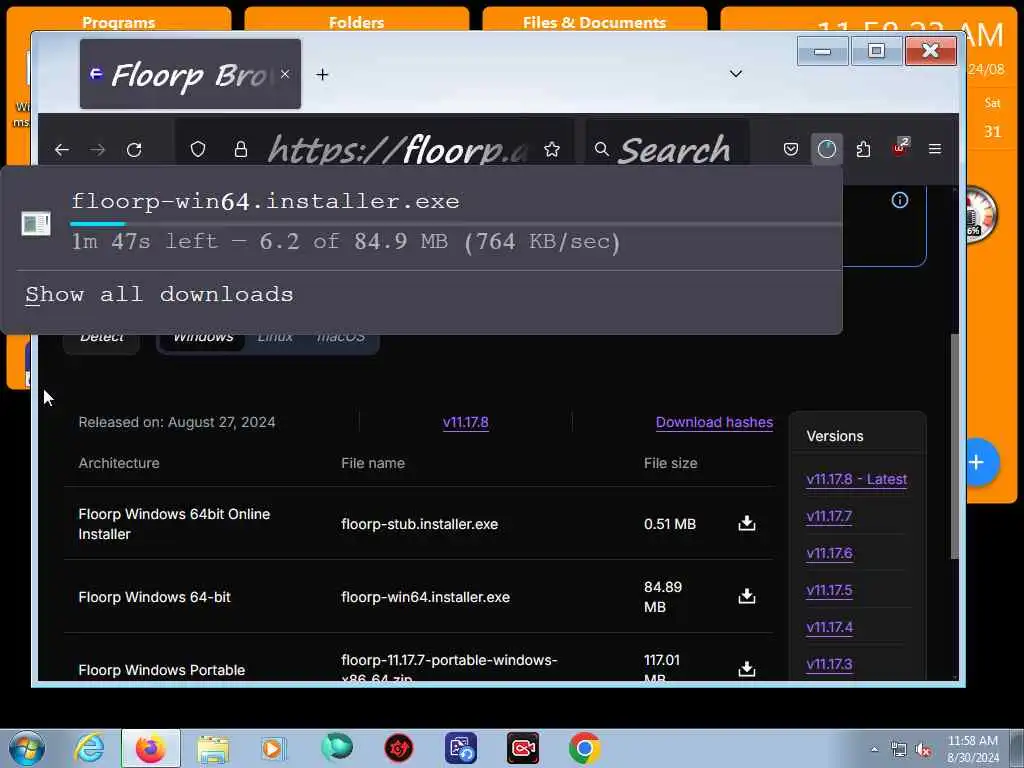Open the extensions puzzle icon
1024x768 pixels.
tap(863, 150)
